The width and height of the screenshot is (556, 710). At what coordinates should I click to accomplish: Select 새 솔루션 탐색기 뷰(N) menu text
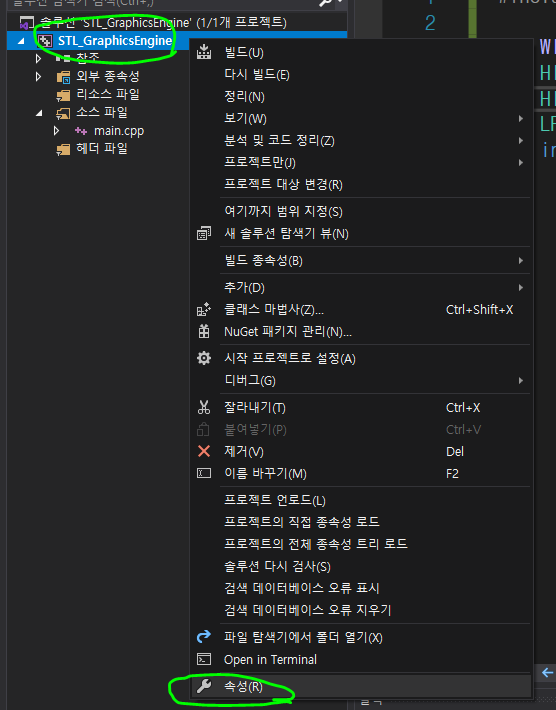[286, 234]
